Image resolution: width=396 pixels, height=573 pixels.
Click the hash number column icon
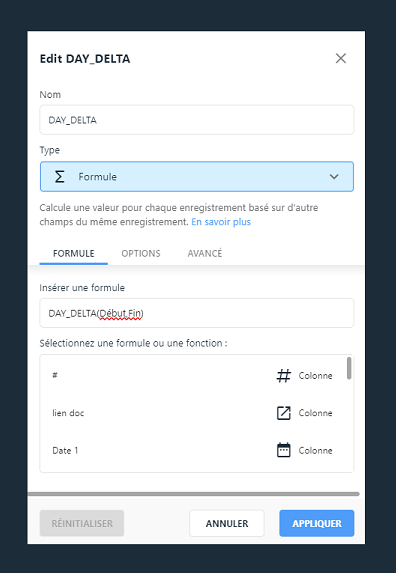click(283, 376)
